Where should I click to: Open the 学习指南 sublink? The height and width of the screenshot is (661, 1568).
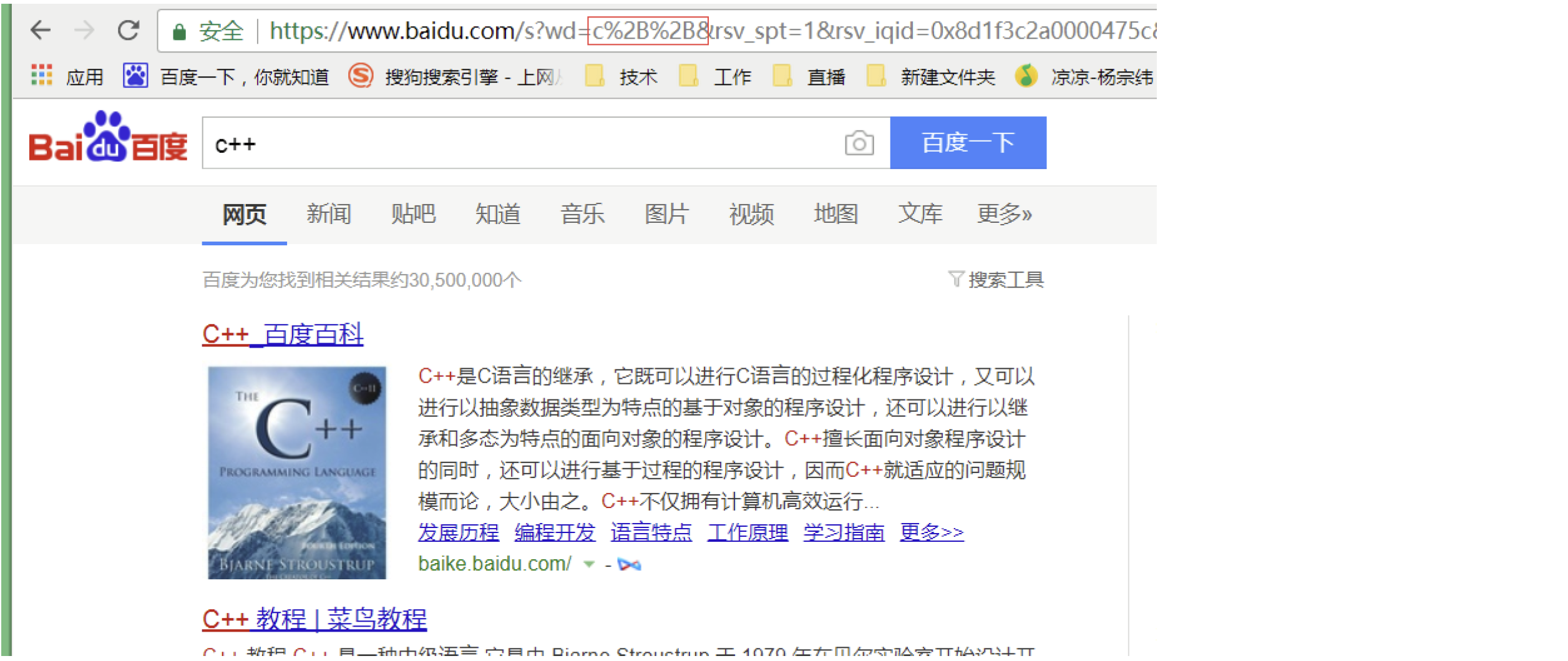pos(845,534)
